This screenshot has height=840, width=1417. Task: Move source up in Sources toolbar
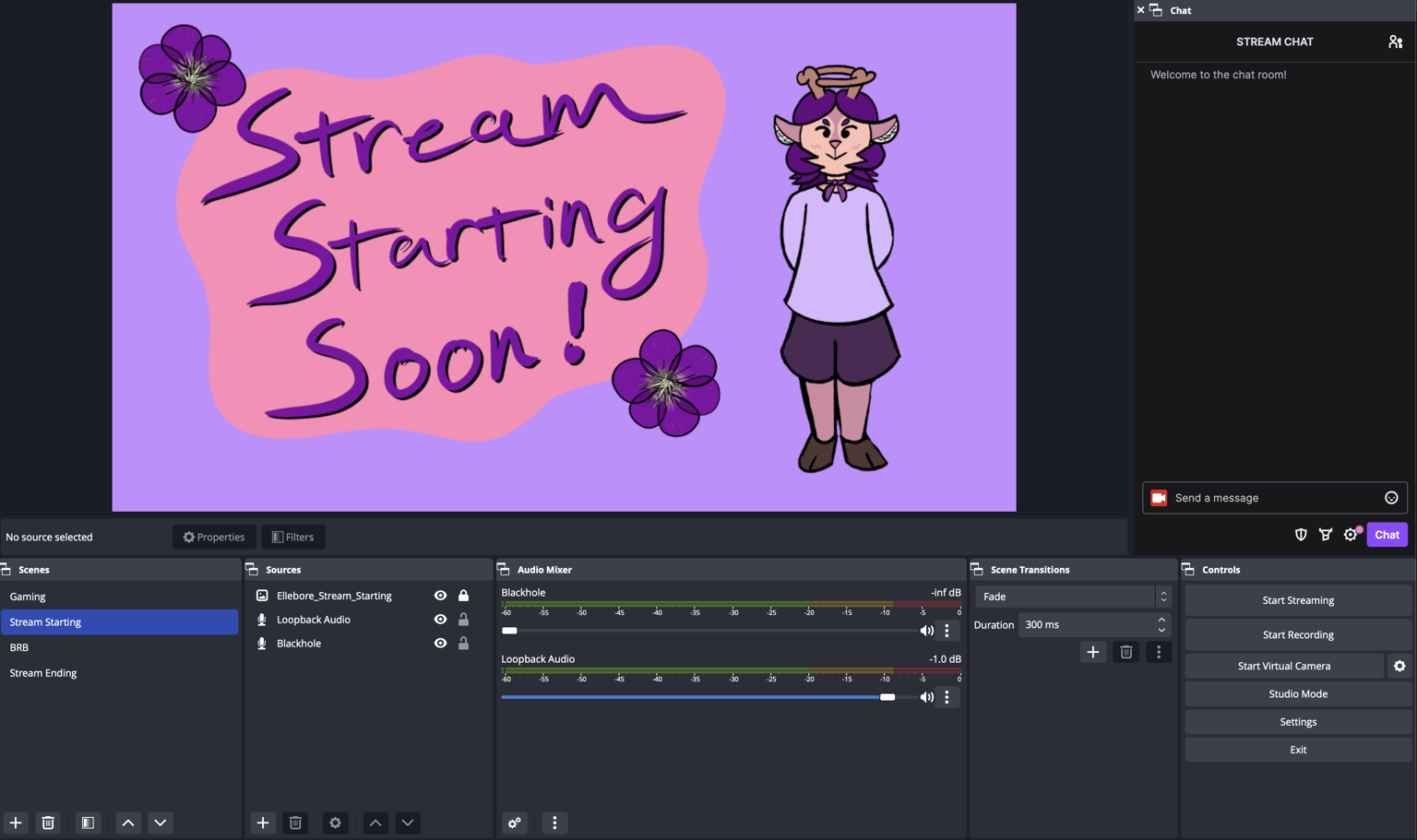pos(375,822)
